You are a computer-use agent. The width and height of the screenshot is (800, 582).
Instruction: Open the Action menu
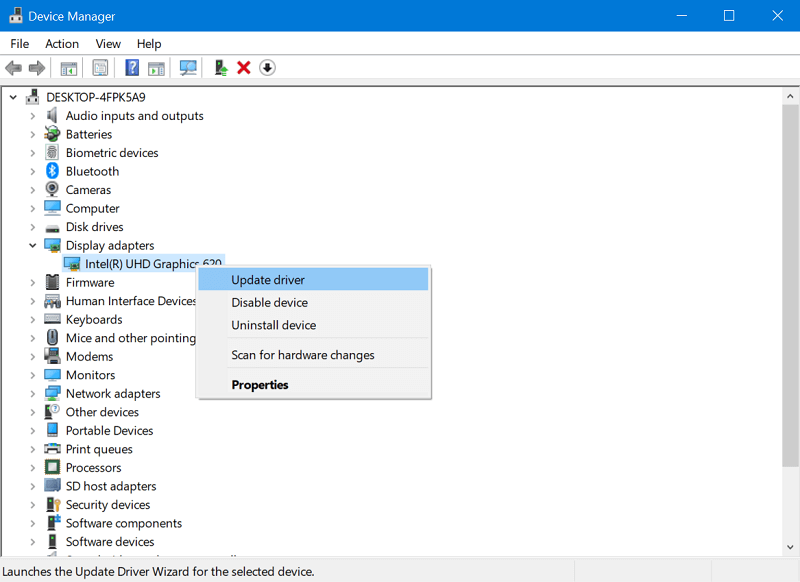[62, 44]
